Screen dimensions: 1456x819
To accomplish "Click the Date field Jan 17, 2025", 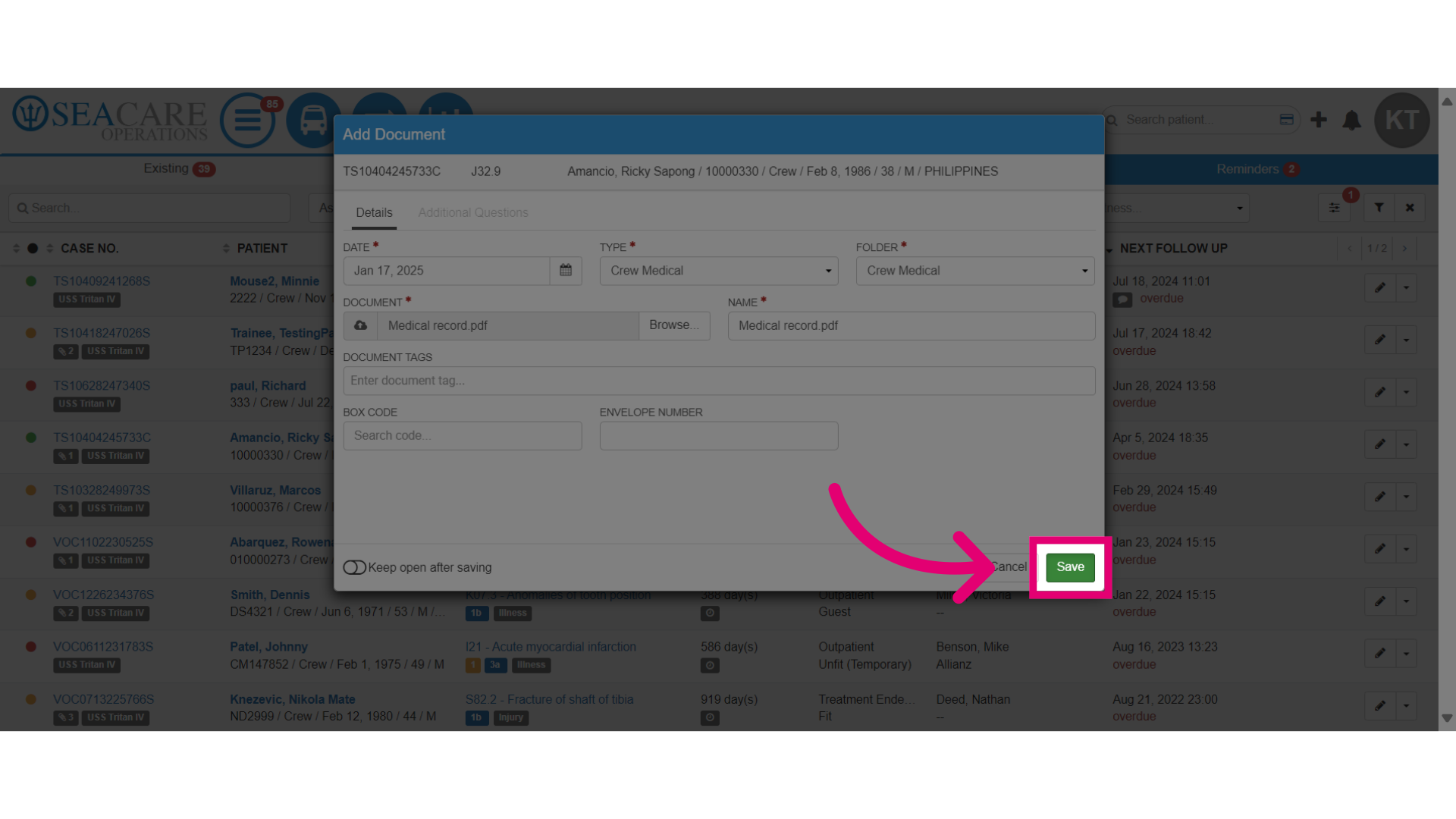I will pyautogui.click(x=446, y=271).
